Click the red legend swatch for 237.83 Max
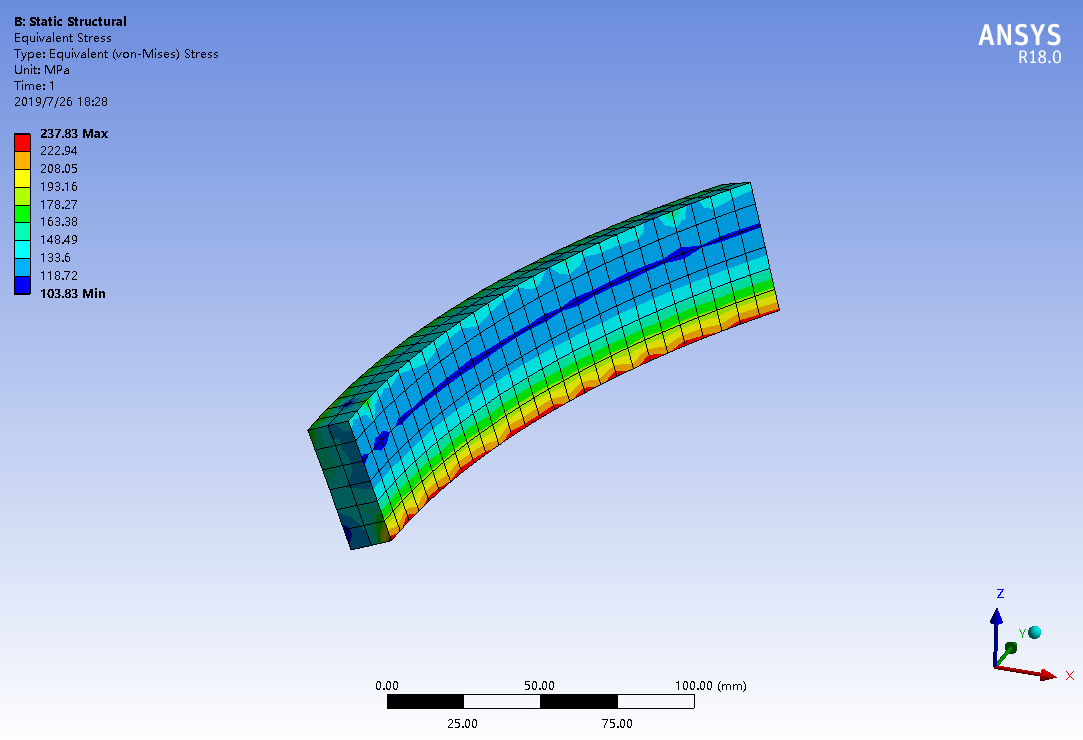Screen dimensions: 1083x740 [x=22, y=142]
